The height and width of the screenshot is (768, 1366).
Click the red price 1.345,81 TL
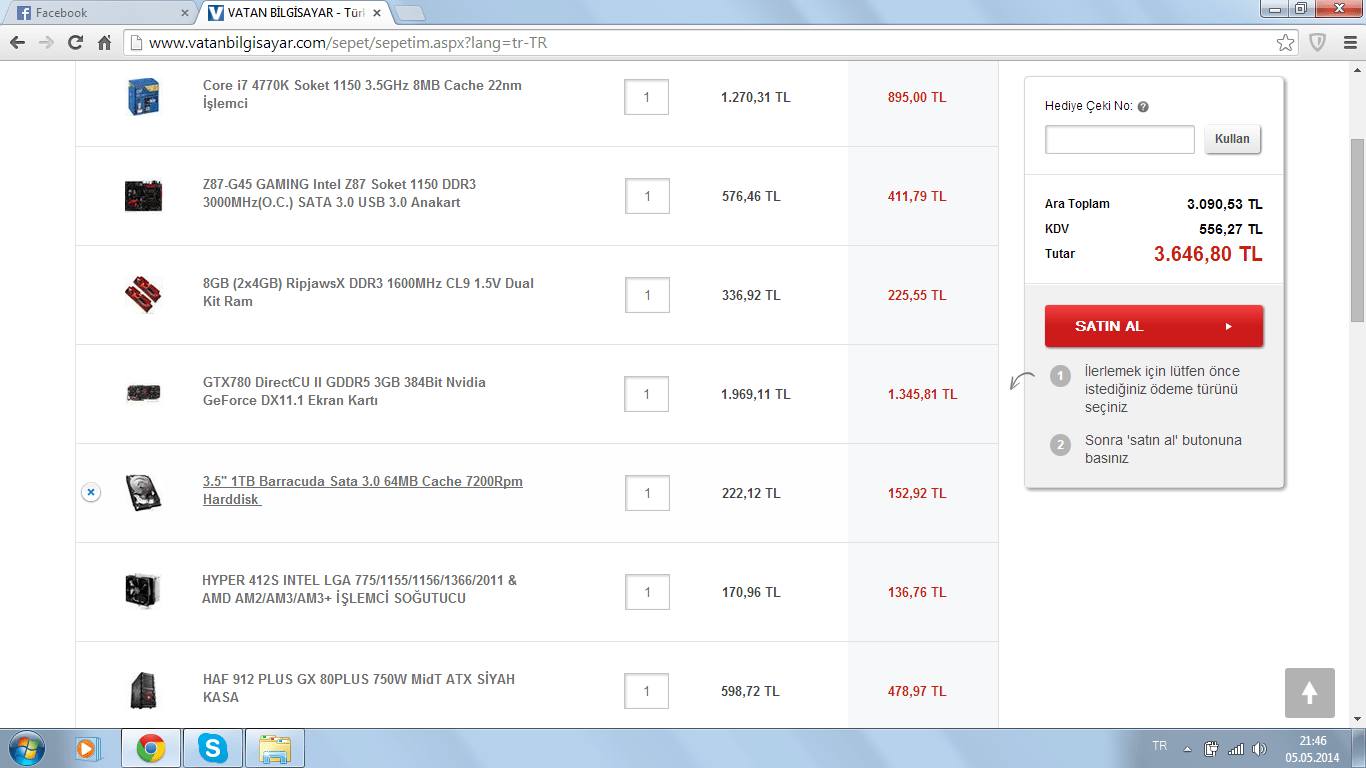[922, 394]
